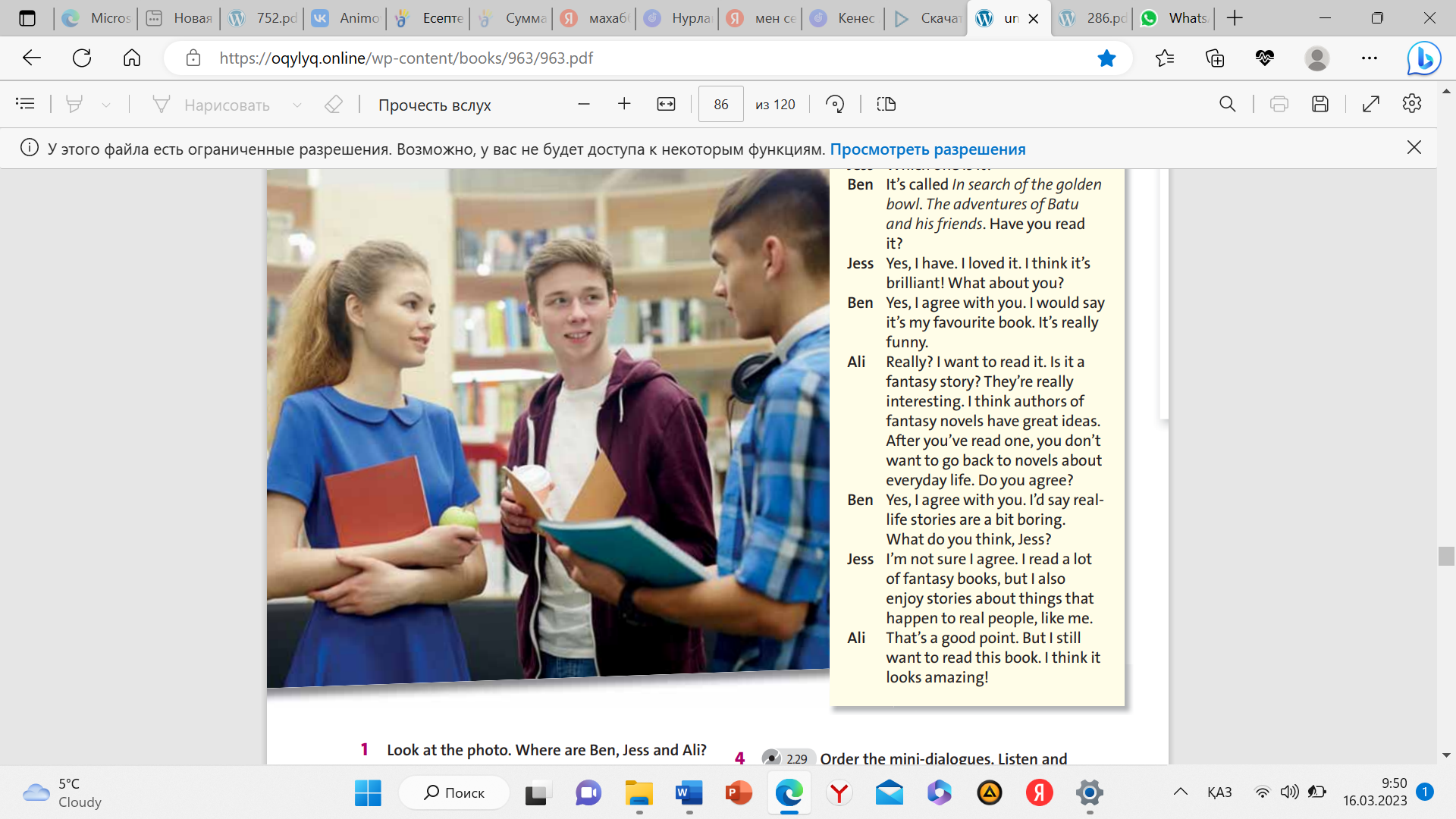
Task: Toggle the eraser tool
Action: [x=334, y=104]
